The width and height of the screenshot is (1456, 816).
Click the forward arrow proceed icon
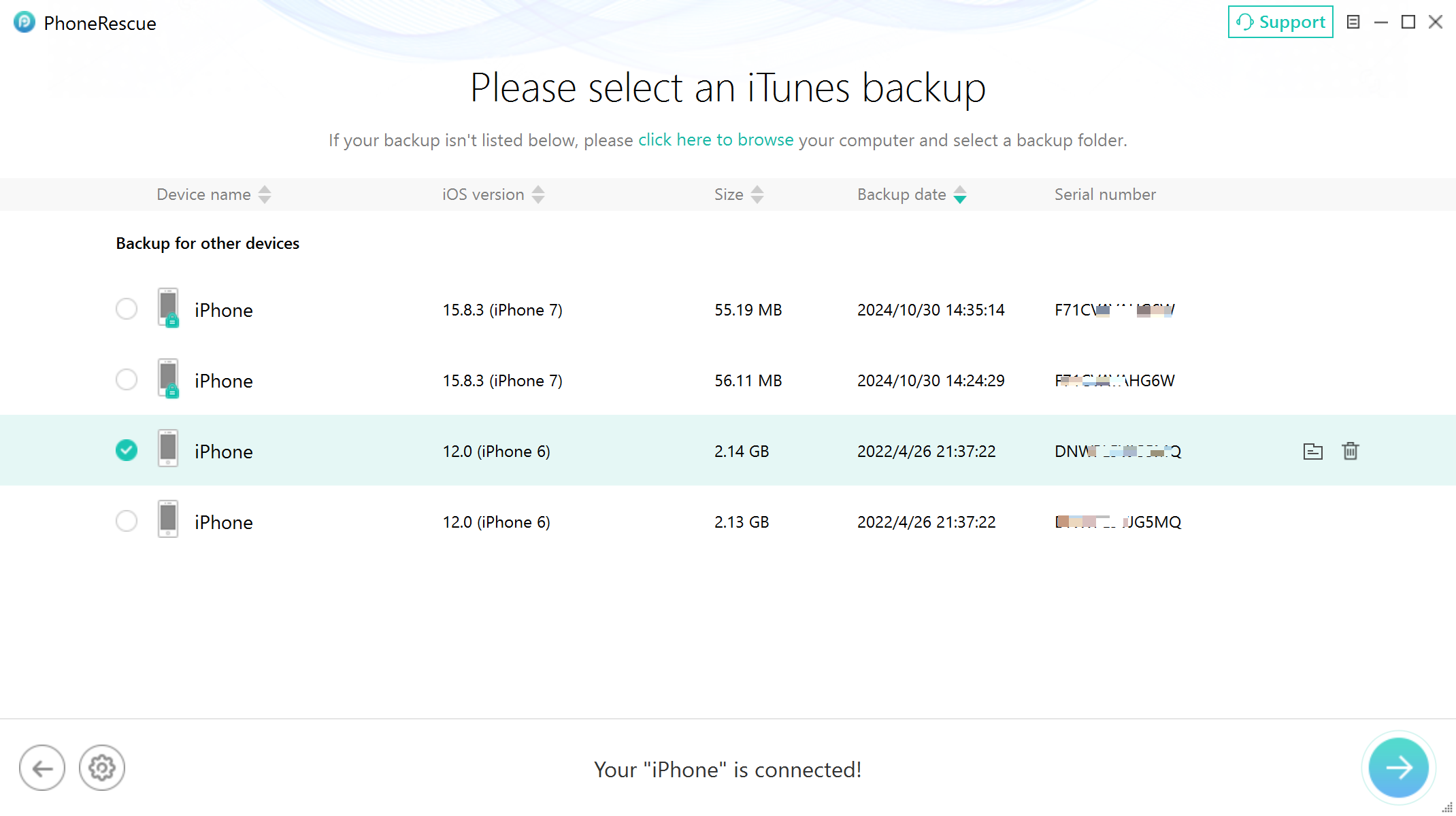pyautogui.click(x=1397, y=768)
